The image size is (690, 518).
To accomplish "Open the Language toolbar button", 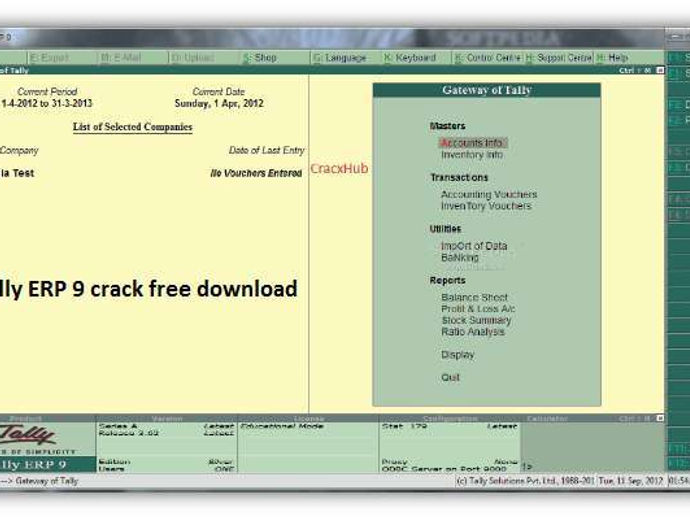I will (x=340, y=58).
